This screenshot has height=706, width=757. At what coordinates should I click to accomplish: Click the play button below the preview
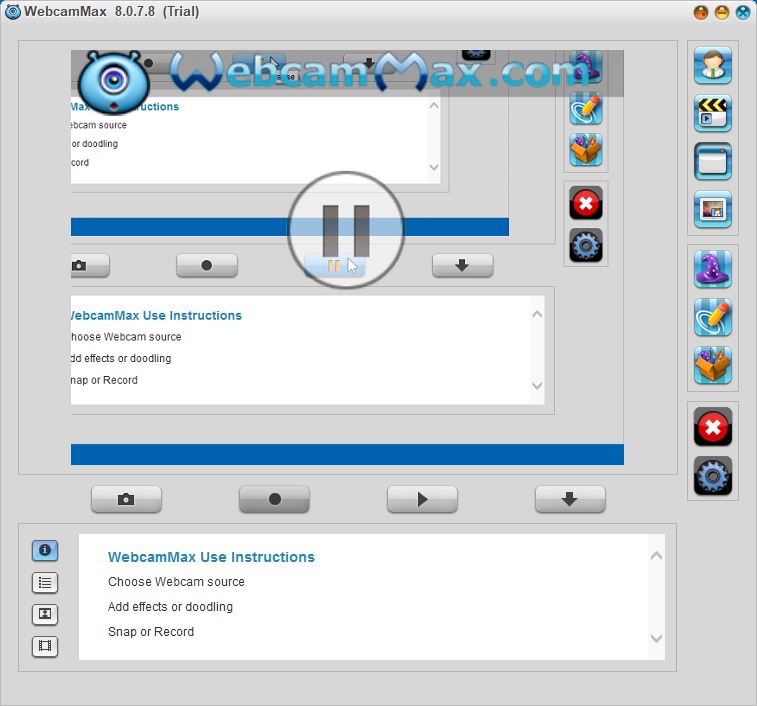[x=422, y=499]
